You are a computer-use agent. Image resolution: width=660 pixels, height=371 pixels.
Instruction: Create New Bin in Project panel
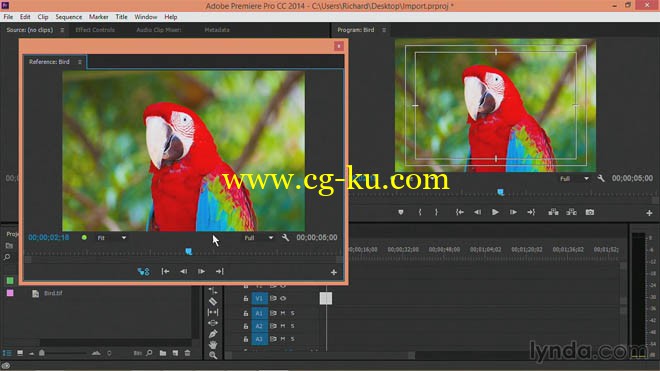[162, 353]
